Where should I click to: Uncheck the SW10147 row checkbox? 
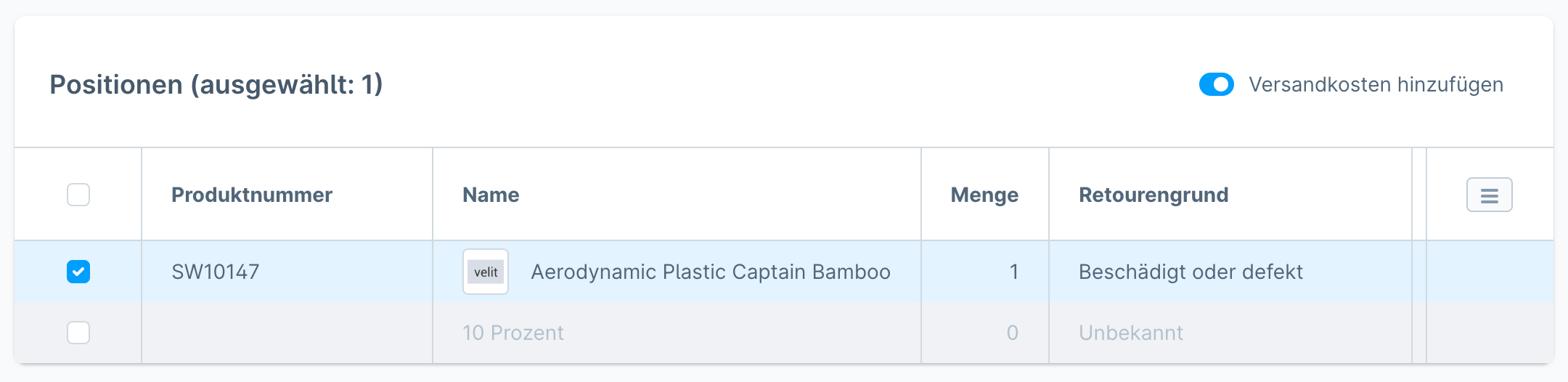(x=78, y=272)
